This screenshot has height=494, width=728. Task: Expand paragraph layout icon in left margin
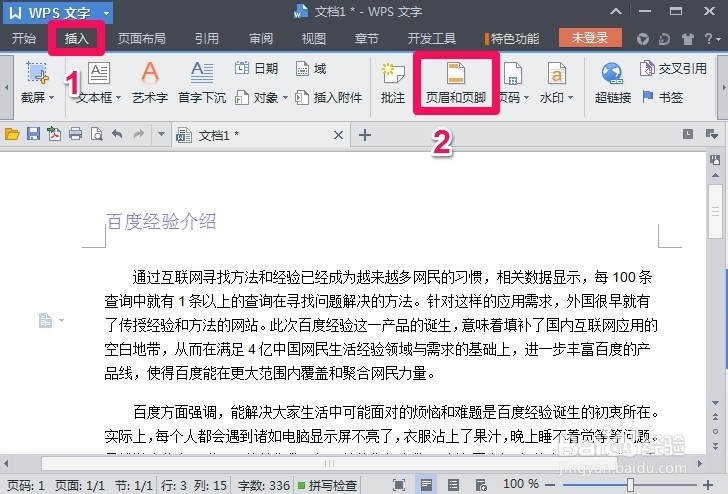pyautogui.click(x=50, y=320)
